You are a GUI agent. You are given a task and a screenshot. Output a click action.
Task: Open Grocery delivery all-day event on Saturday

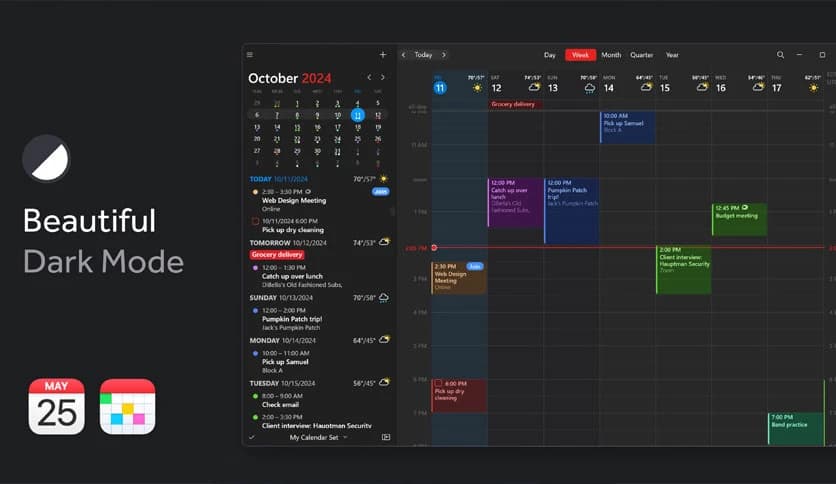[516, 104]
